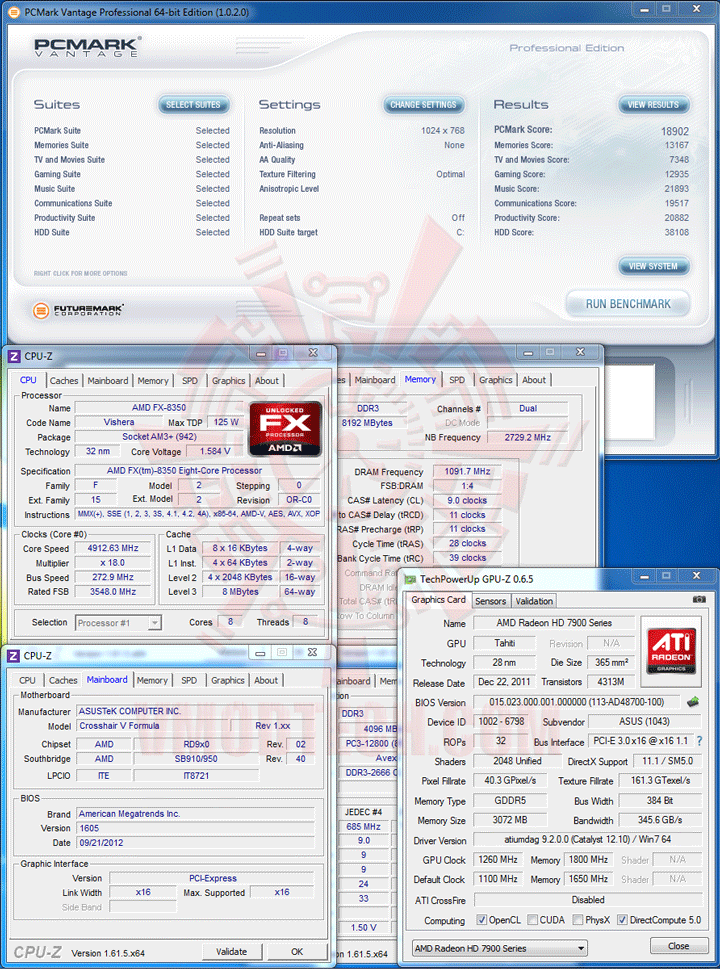Viewport: 720px width, 969px height.
Task: Click the Core Speed value 4912.63 MHz
Action: [x=113, y=548]
